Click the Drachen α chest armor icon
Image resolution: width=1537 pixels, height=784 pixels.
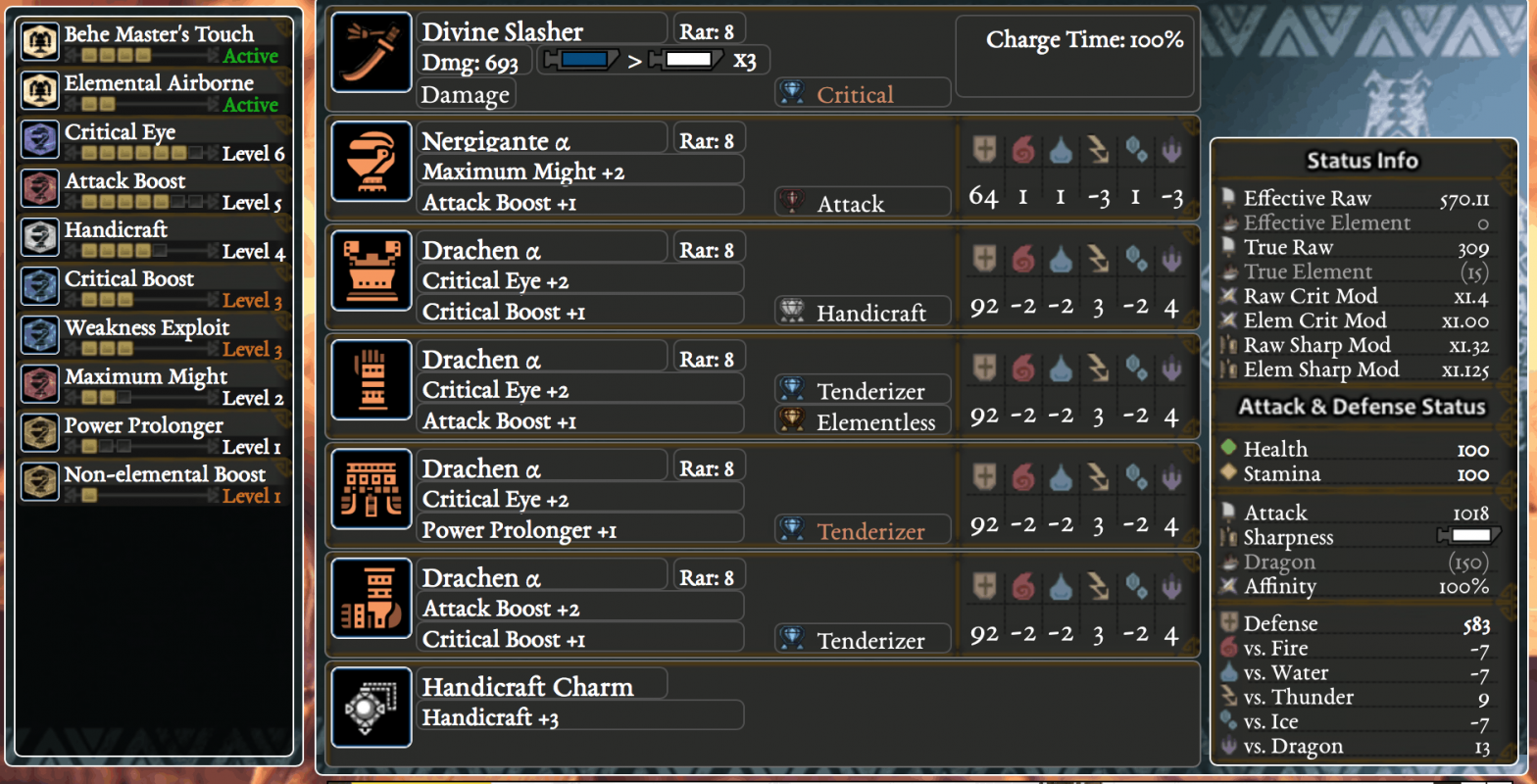coord(372,270)
